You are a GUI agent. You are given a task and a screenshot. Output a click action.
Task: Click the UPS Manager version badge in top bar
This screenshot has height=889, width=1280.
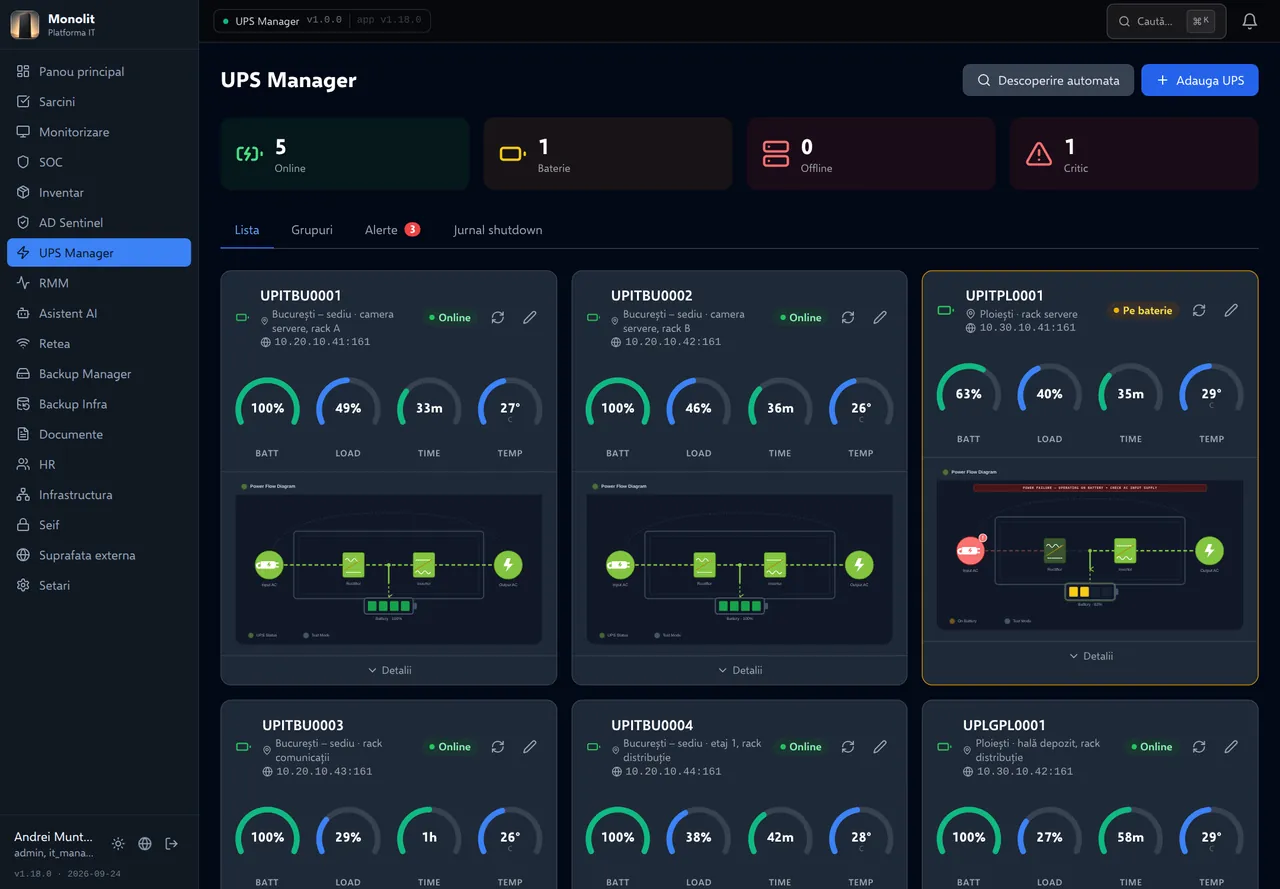point(322,21)
